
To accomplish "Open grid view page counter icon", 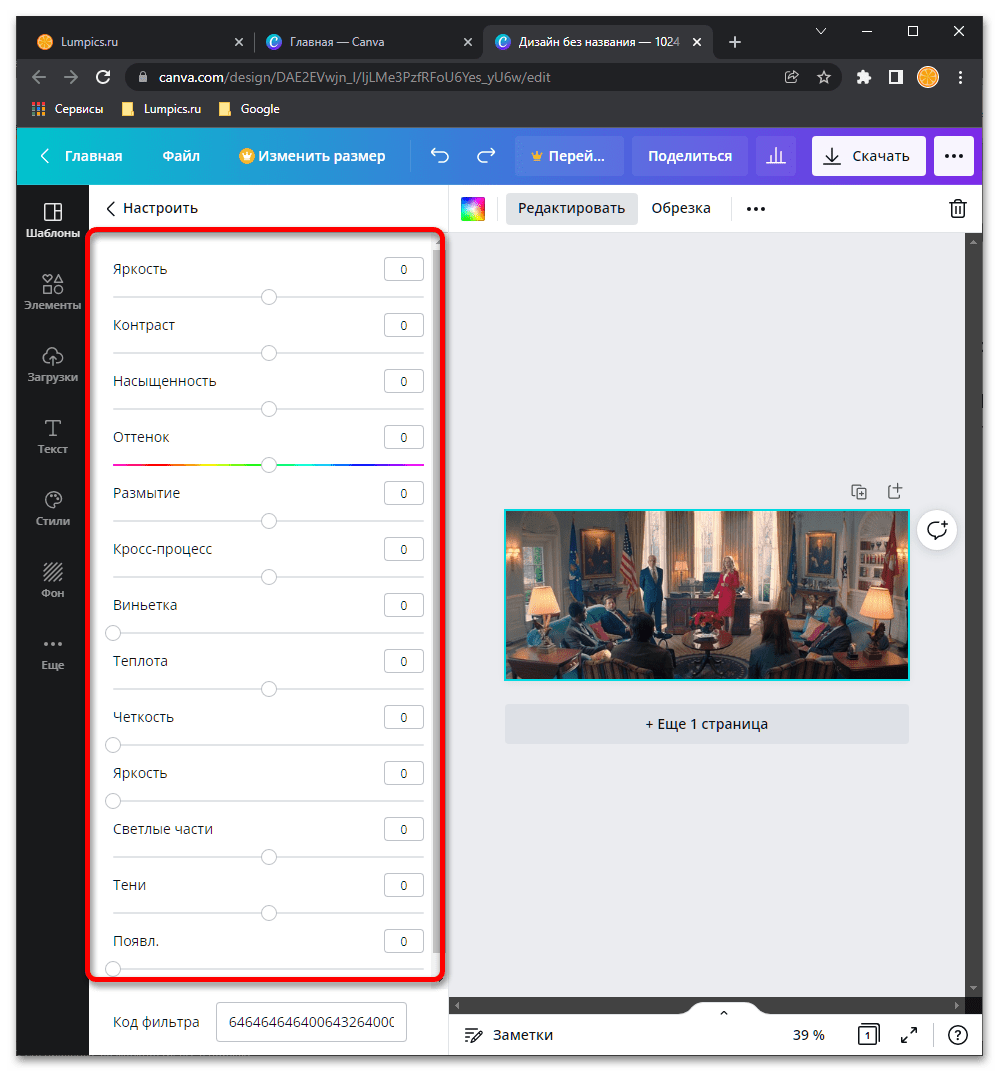I will (x=868, y=1034).
